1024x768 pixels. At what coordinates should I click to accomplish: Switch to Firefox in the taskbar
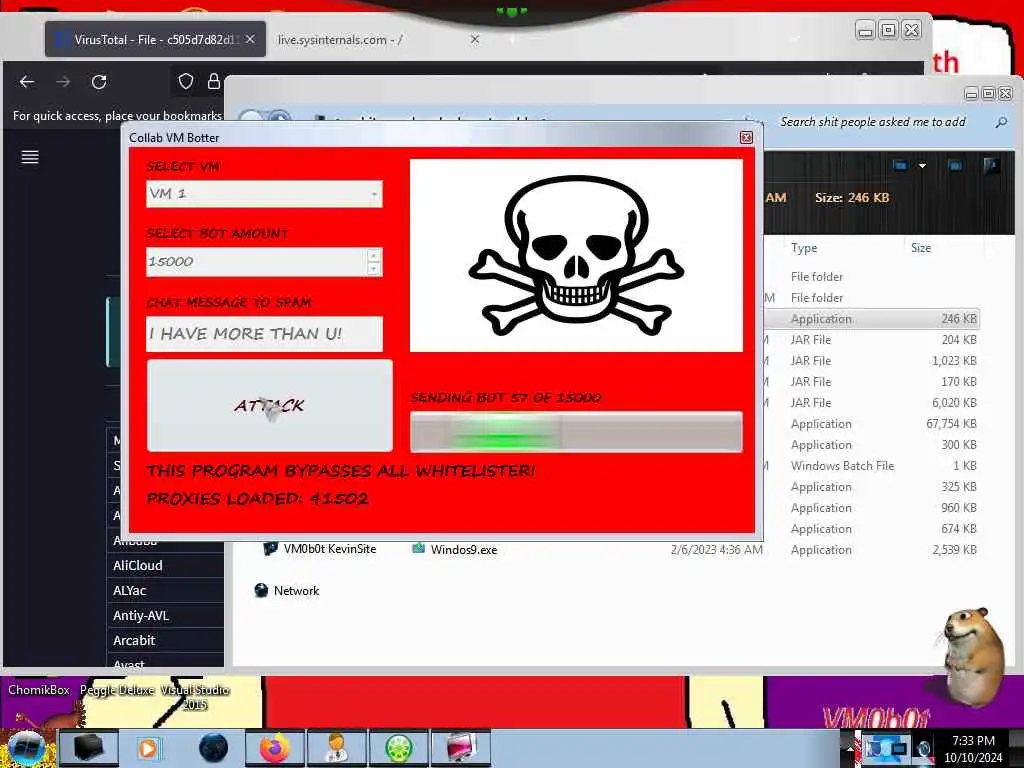click(x=274, y=748)
